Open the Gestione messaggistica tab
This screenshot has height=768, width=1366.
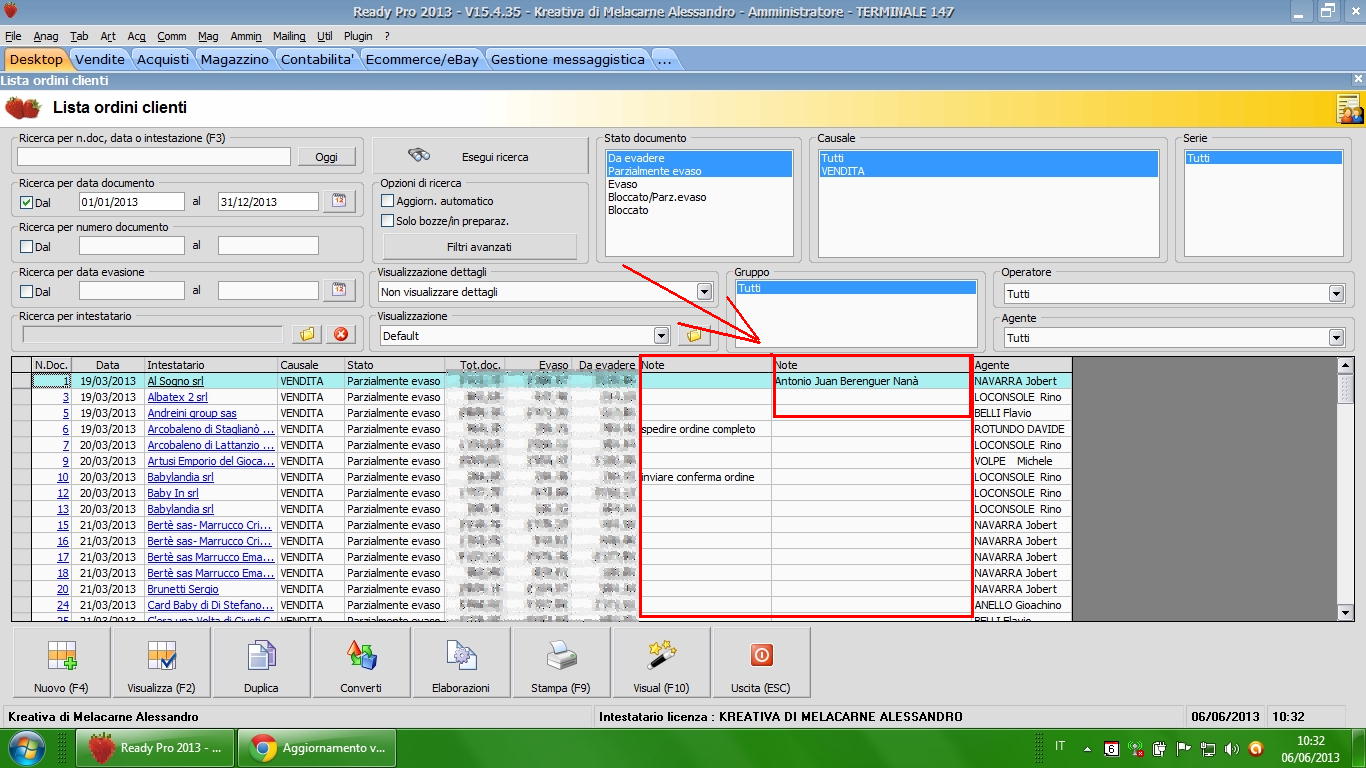pos(568,59)
